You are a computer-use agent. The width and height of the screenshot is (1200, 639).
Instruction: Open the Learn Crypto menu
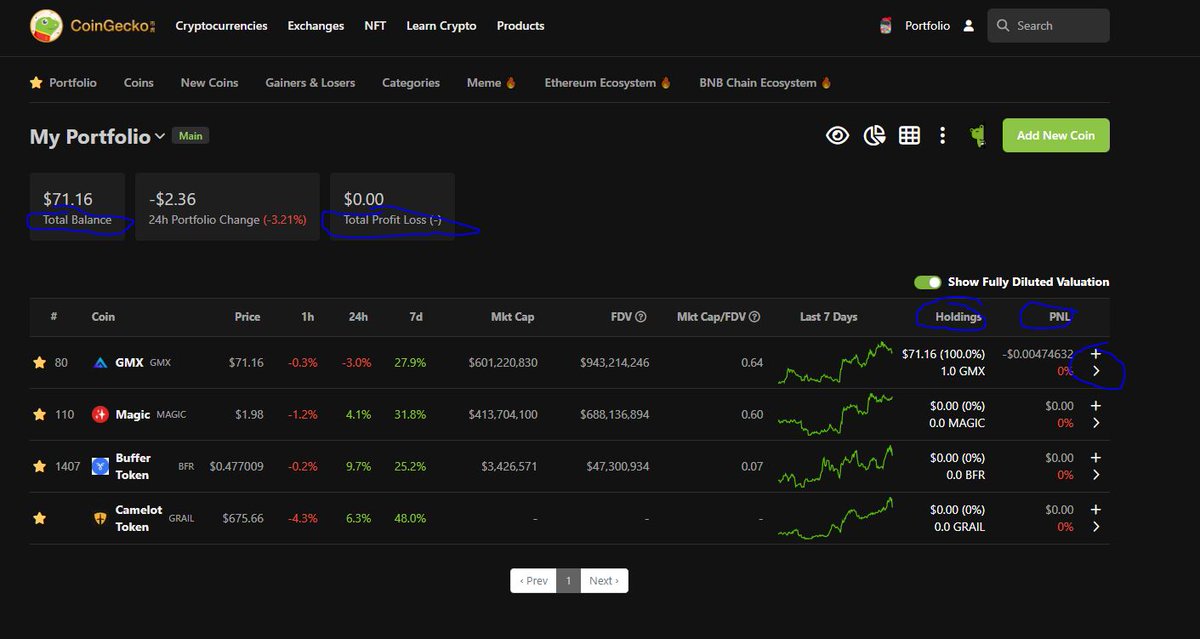[441, 26]
